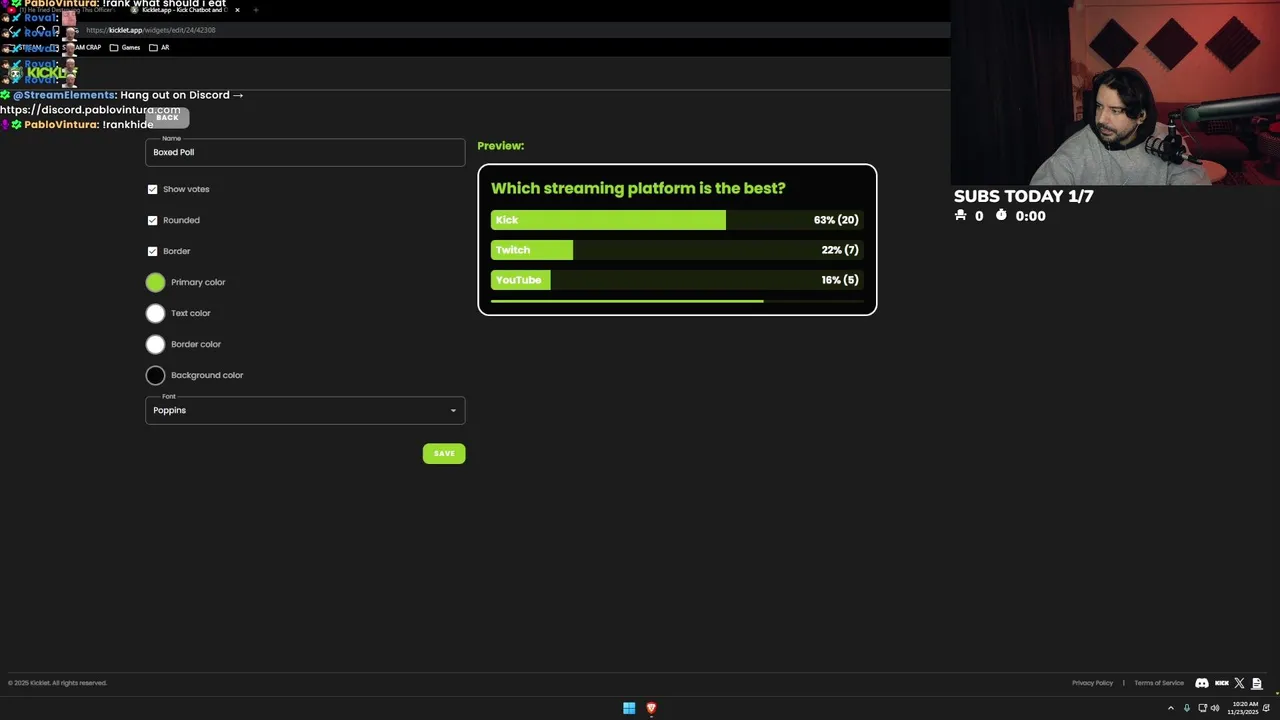Open the Terms of Service link
The height and width of the screenshot is (720, 1280).
(x=1159, y=683)
